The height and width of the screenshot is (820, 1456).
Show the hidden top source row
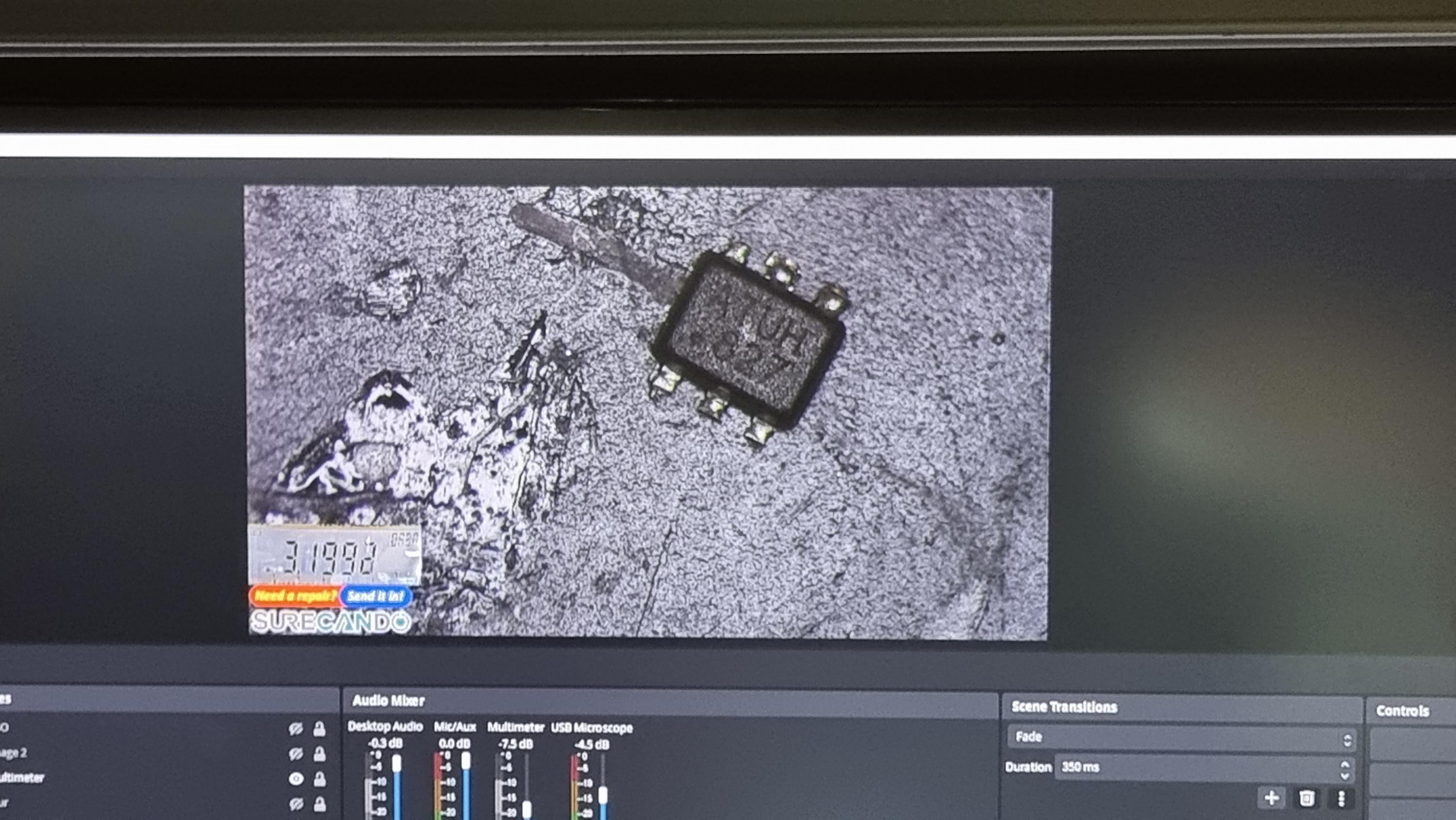pyautogui.click(x=296, y=729)
